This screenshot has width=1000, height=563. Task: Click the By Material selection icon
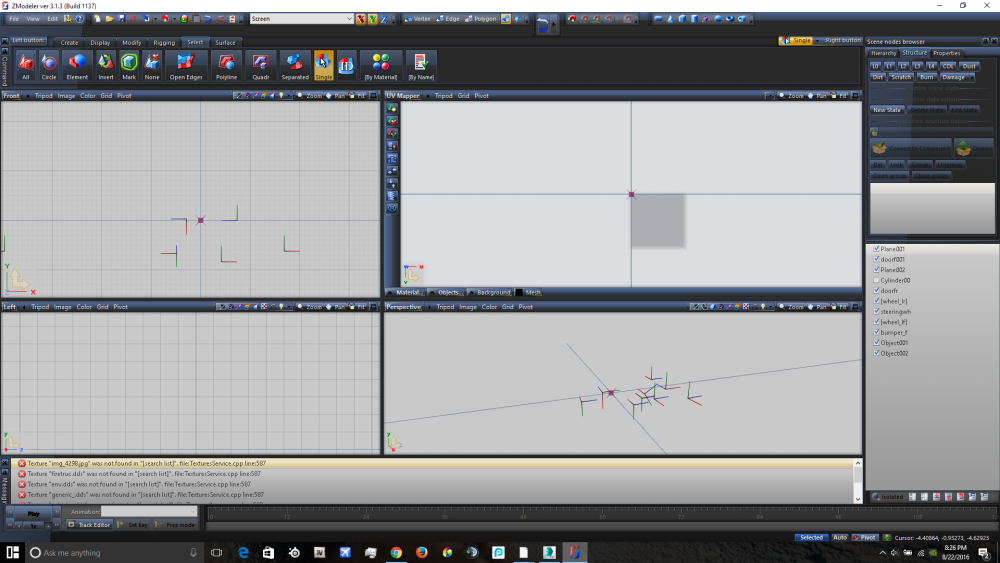pos(380,65)
